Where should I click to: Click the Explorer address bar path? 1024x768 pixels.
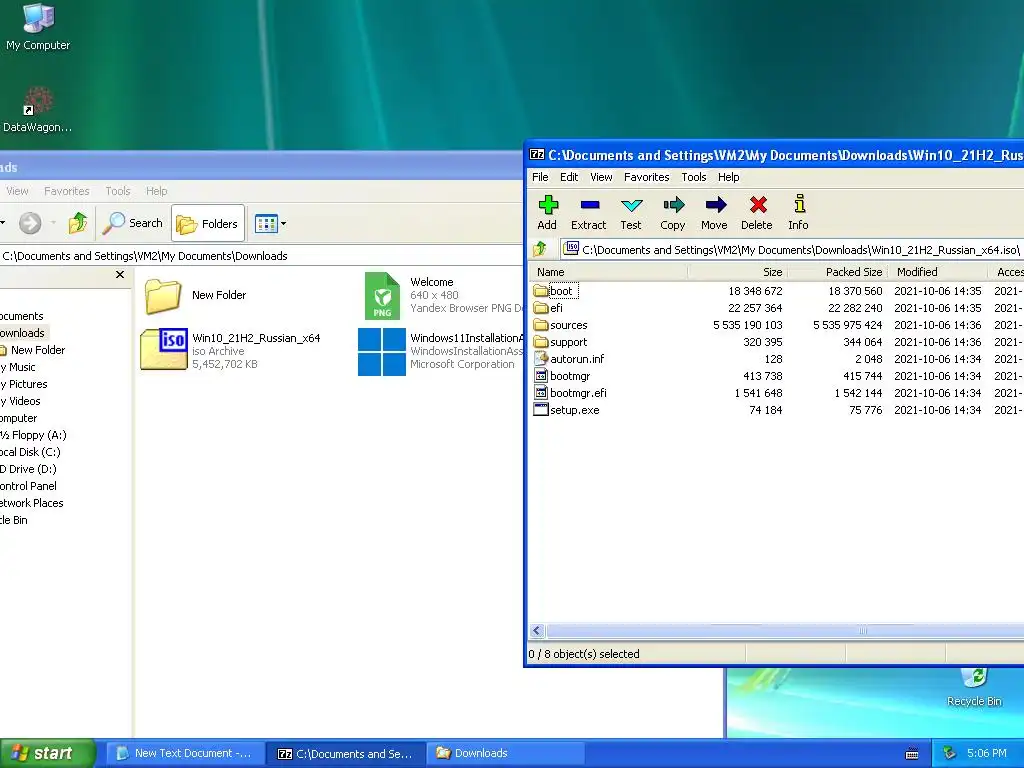[261, 256]
